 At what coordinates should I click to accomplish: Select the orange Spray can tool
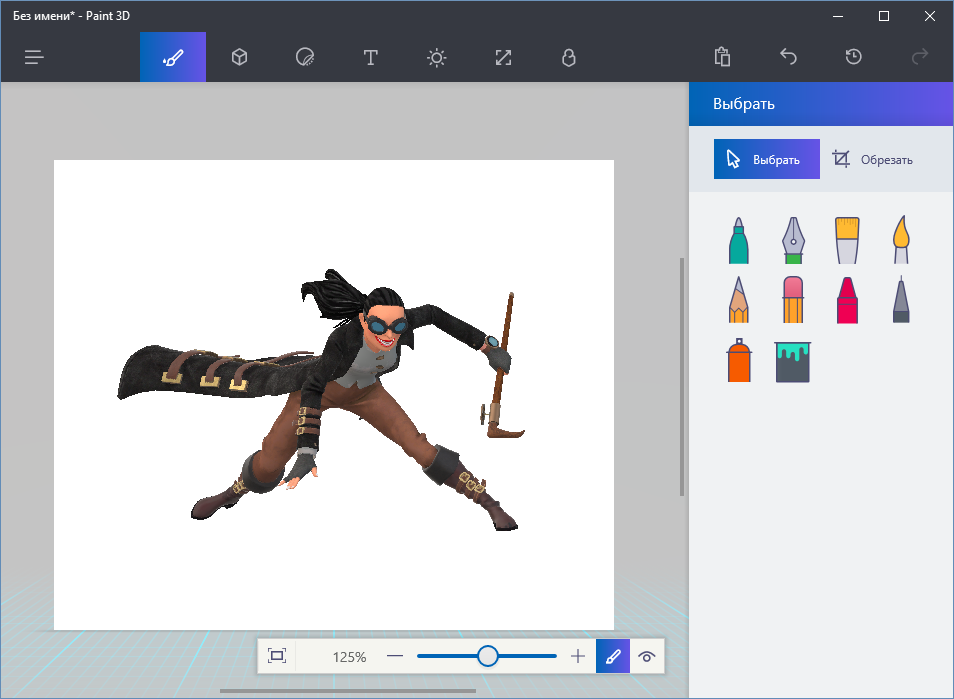(739, 360)
